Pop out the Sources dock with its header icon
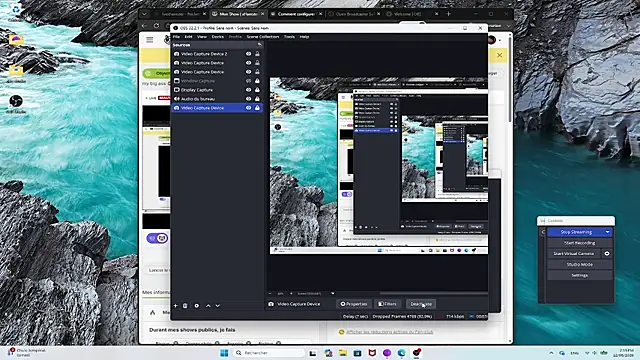The width and height of the screenshot is (640, 360). (x=259, y=44)
